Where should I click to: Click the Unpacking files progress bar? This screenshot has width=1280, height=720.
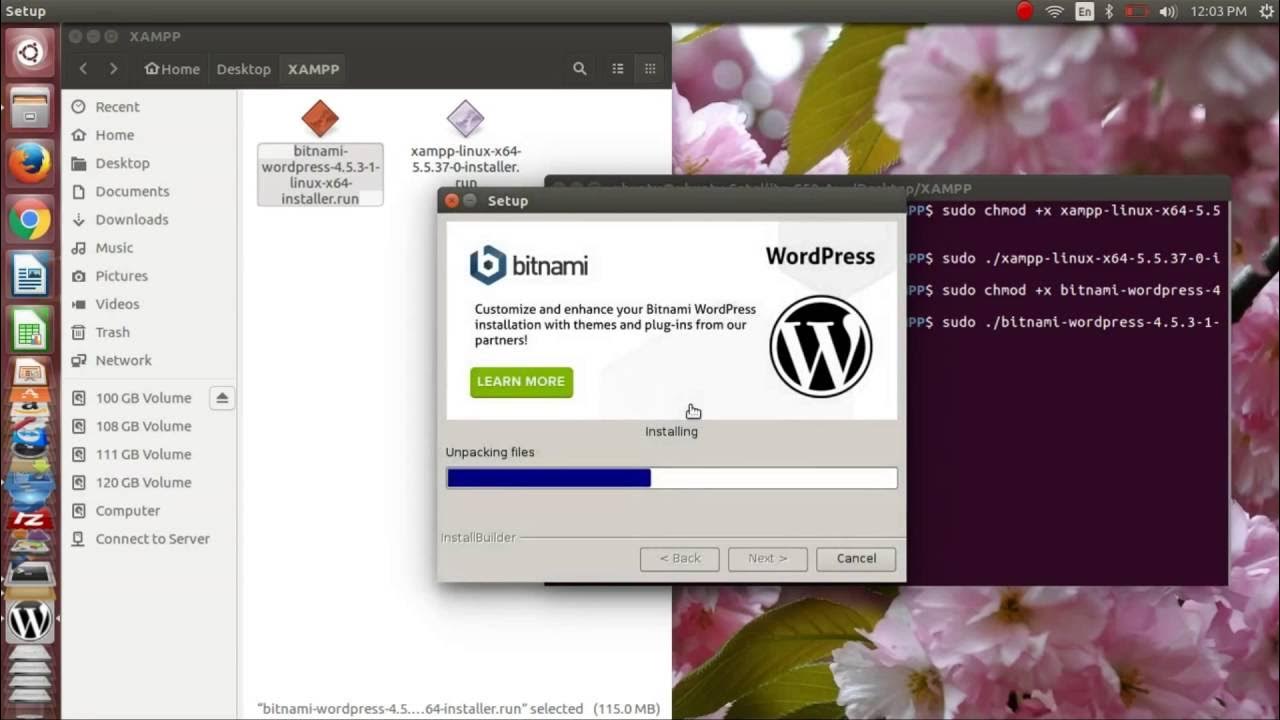point(671,478)
